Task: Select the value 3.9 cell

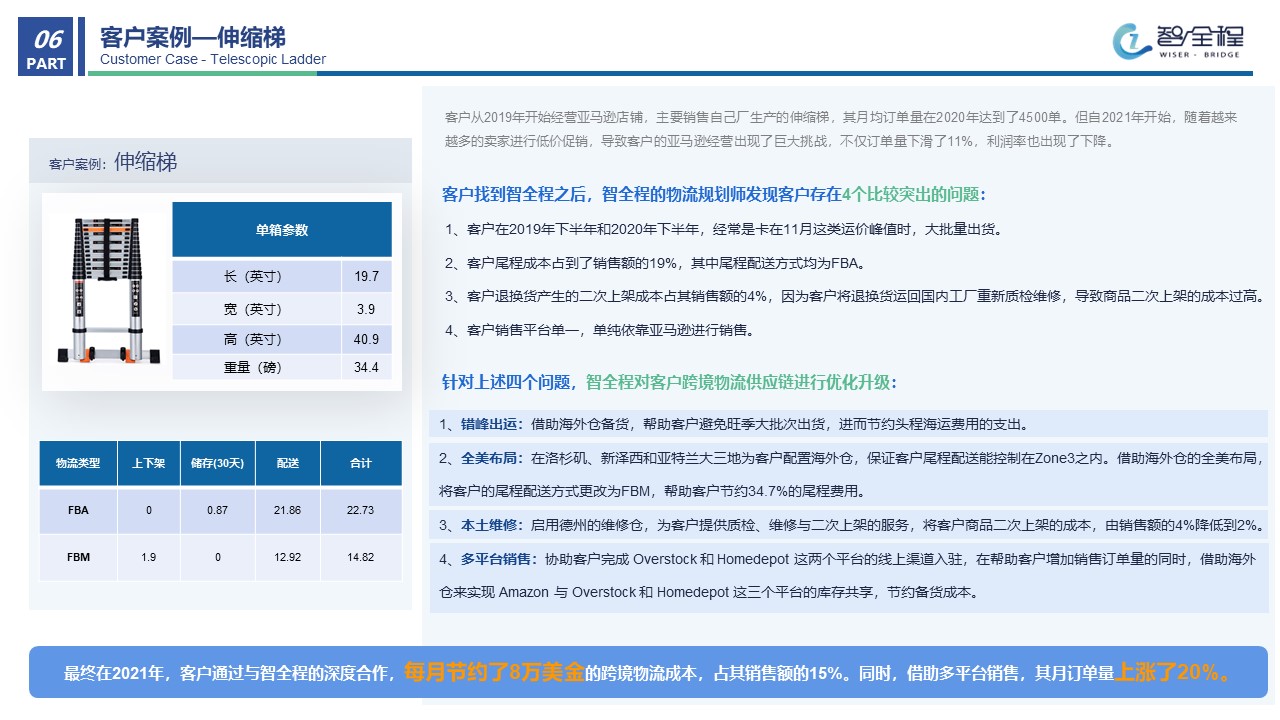Action: (367, 309)
